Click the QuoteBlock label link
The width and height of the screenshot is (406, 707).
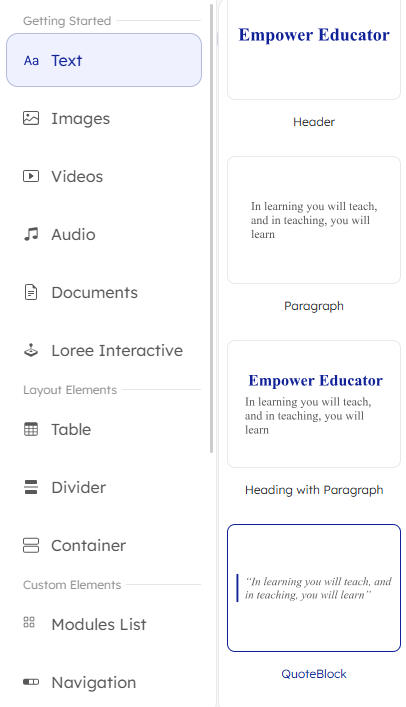coord(314,674)
